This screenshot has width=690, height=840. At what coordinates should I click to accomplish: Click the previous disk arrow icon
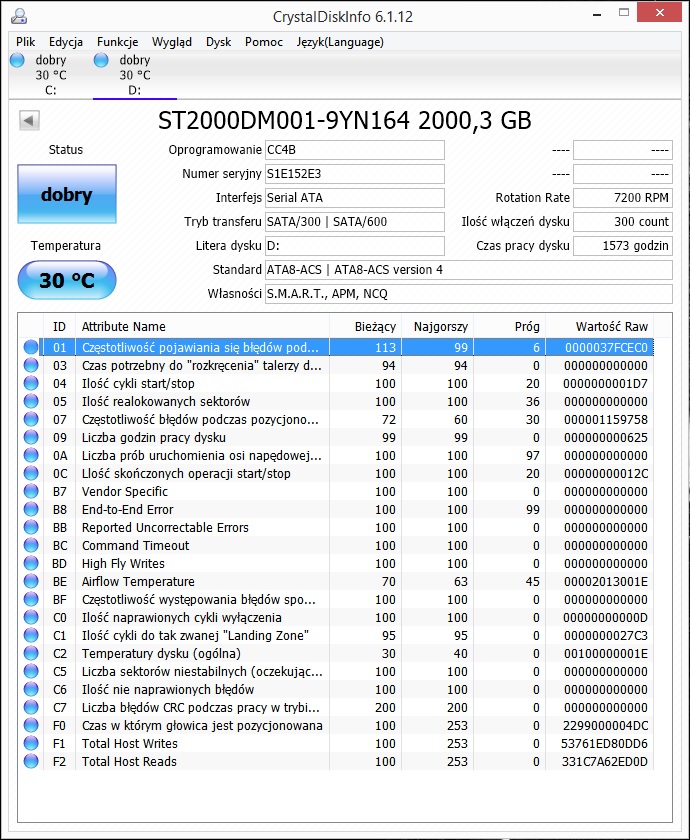tap(29, 120)
